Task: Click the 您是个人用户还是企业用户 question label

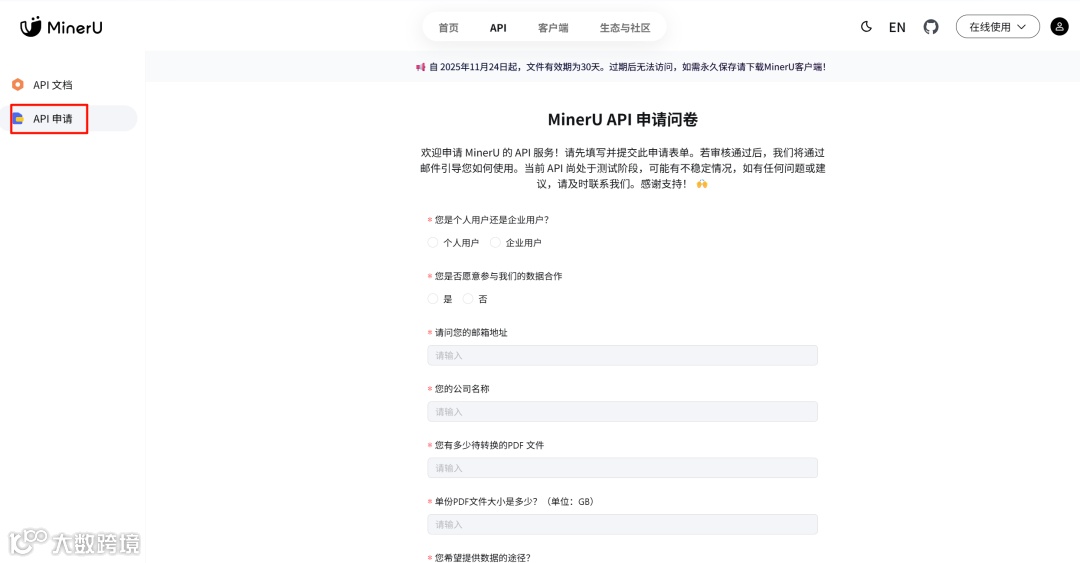Action: (x=492, y=220)
